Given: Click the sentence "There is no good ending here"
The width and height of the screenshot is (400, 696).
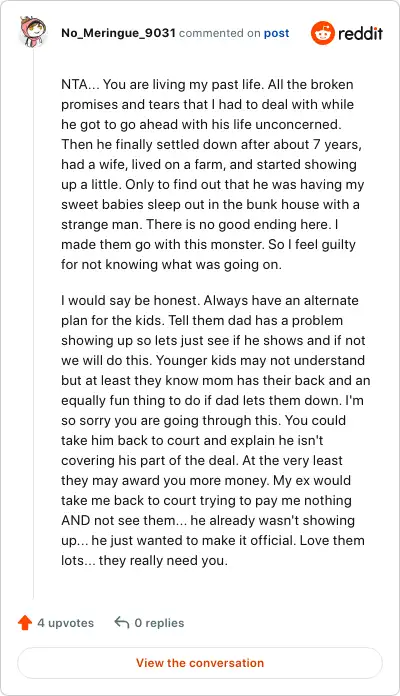Looking at the screenshot, I should (239, 224).
